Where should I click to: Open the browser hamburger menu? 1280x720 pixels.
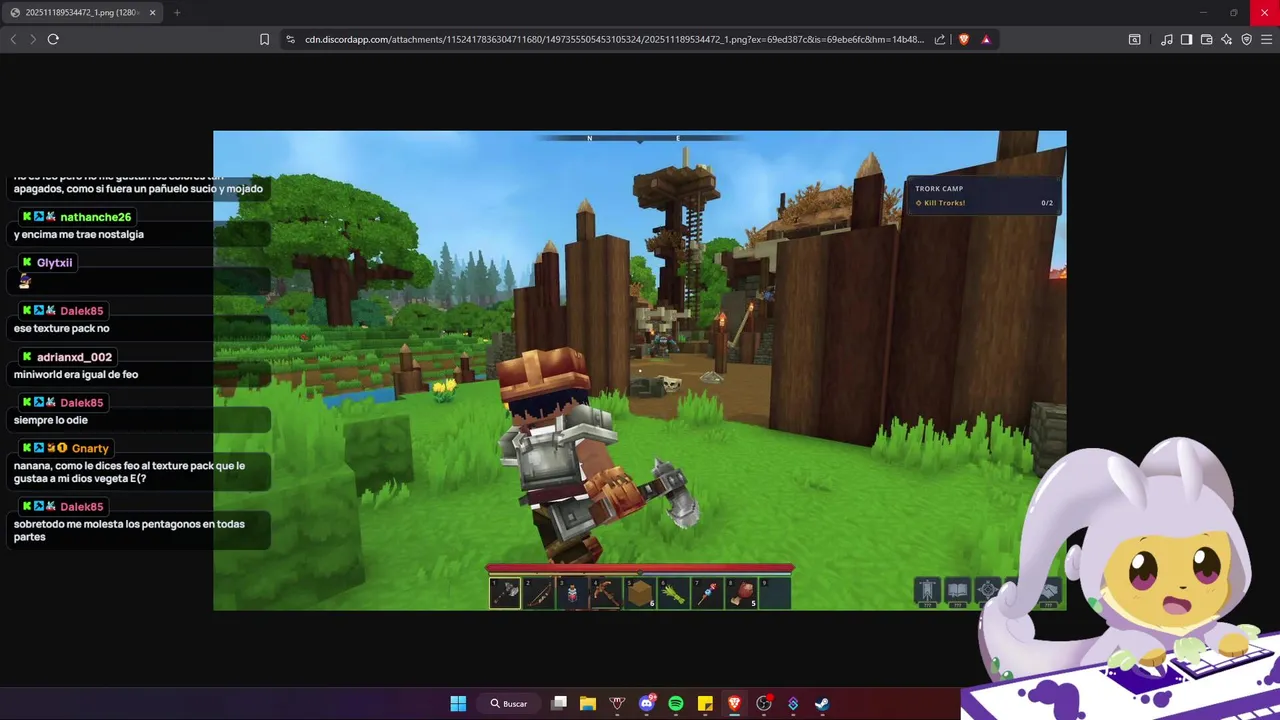point(1266,39)
